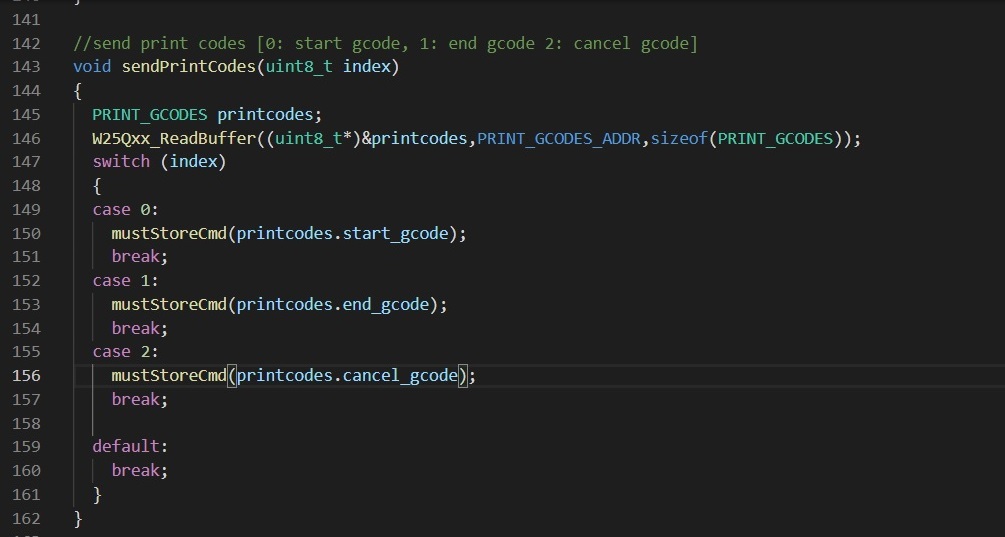The height and width of the screenshot is (537, 1005).
Task: Click the break statement on line 151
Action: 140,256
